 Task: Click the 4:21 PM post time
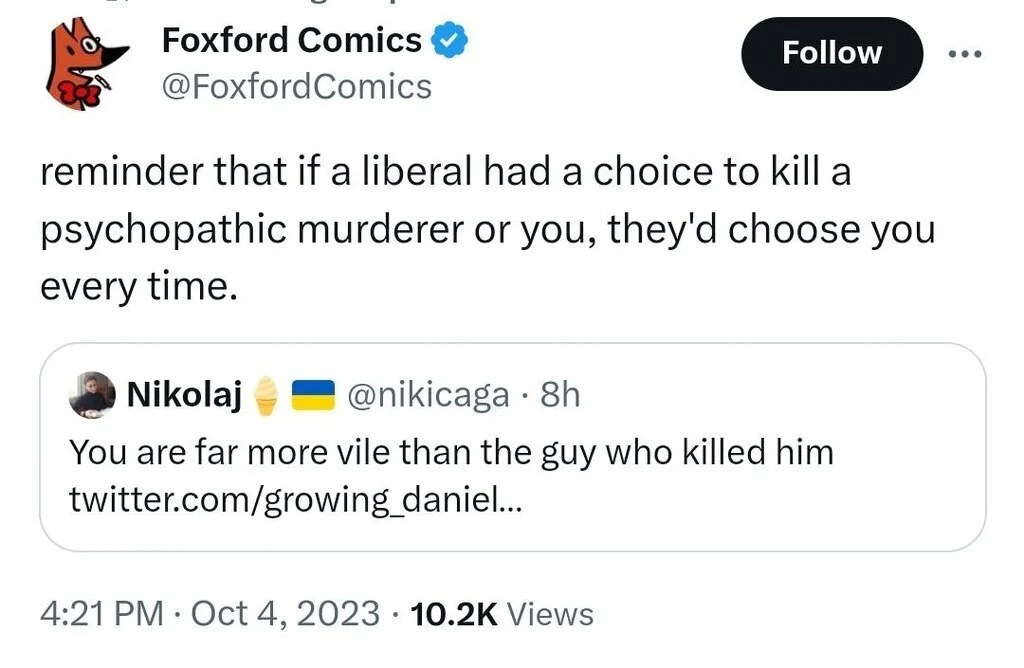point(101,613)
